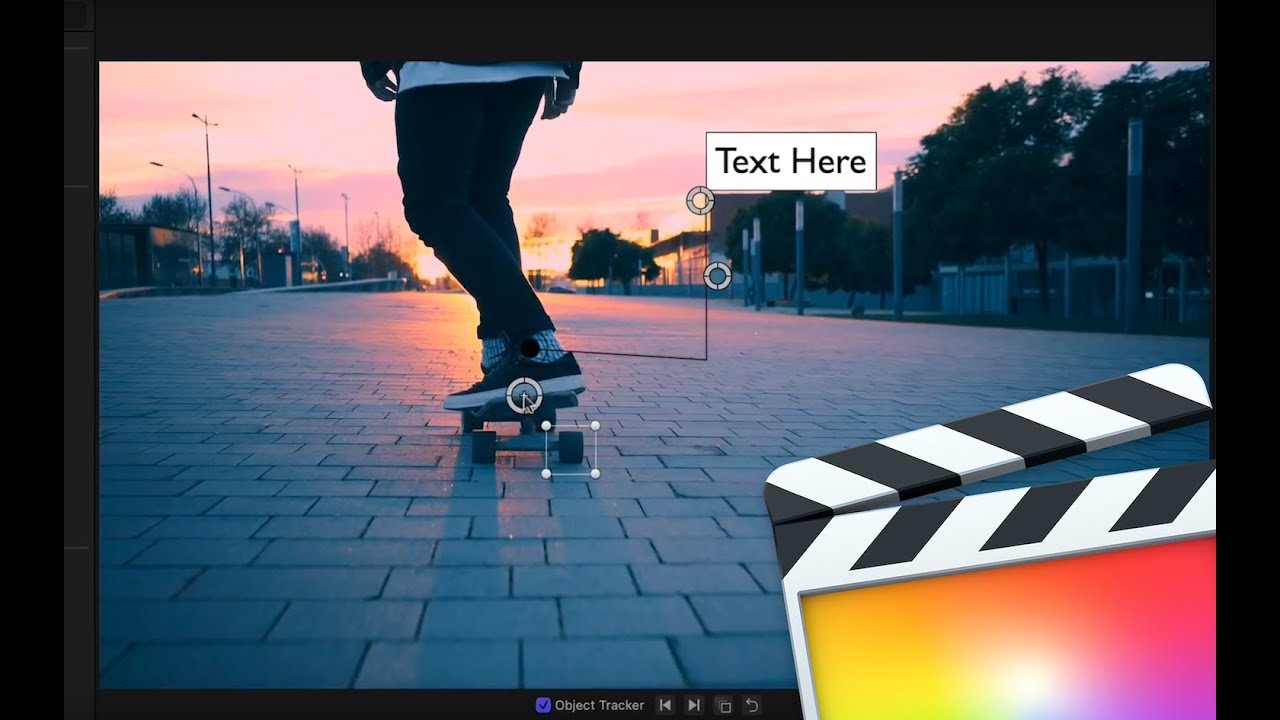Jump to next tracker with skip-forward icon
The image size is (1280, 720).
694,705
